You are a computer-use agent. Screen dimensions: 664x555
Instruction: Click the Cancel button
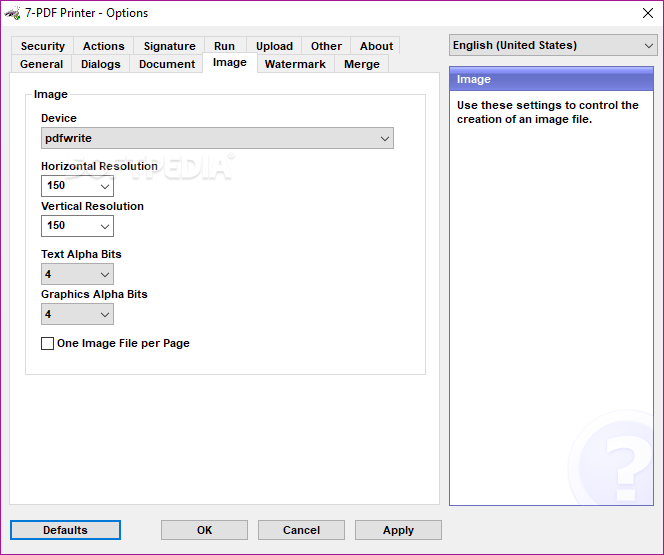[x=301, y=530]
